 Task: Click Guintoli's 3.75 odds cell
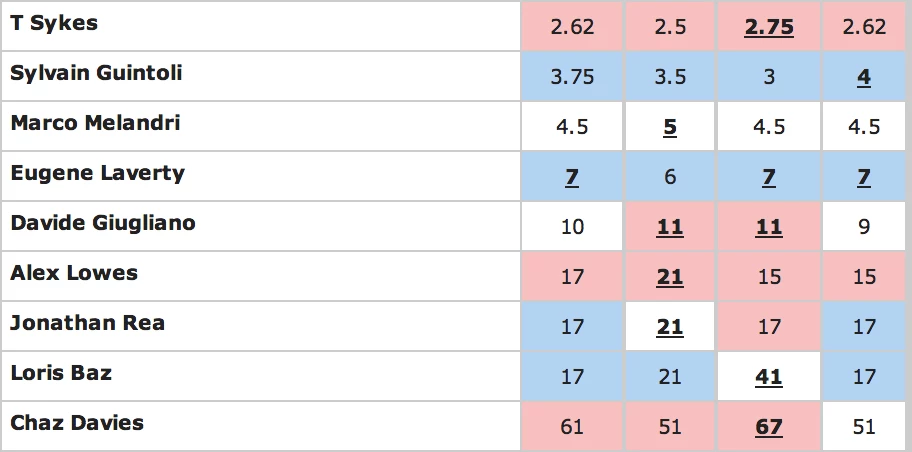coord(572,77)
